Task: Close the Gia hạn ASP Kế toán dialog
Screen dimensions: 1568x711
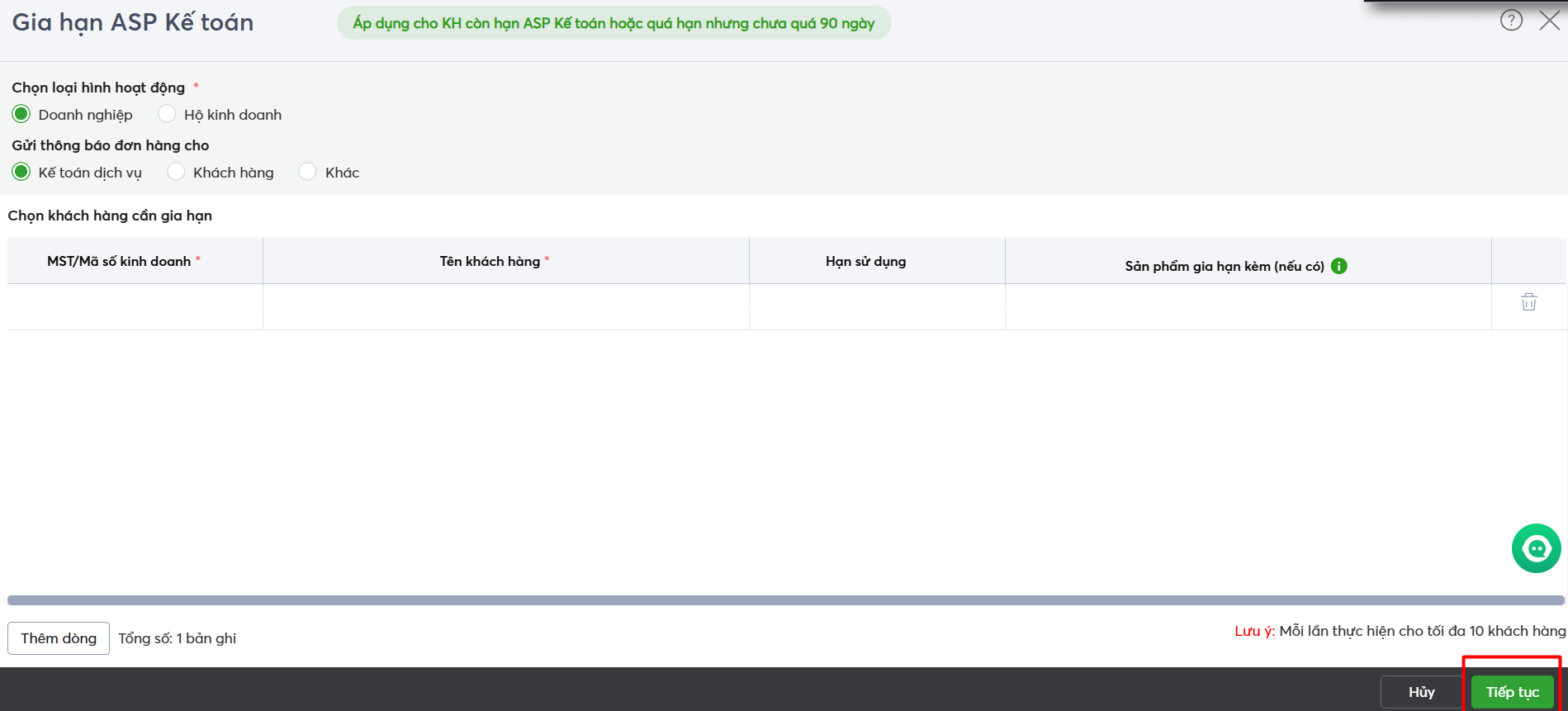Action: click(1550, 21)
